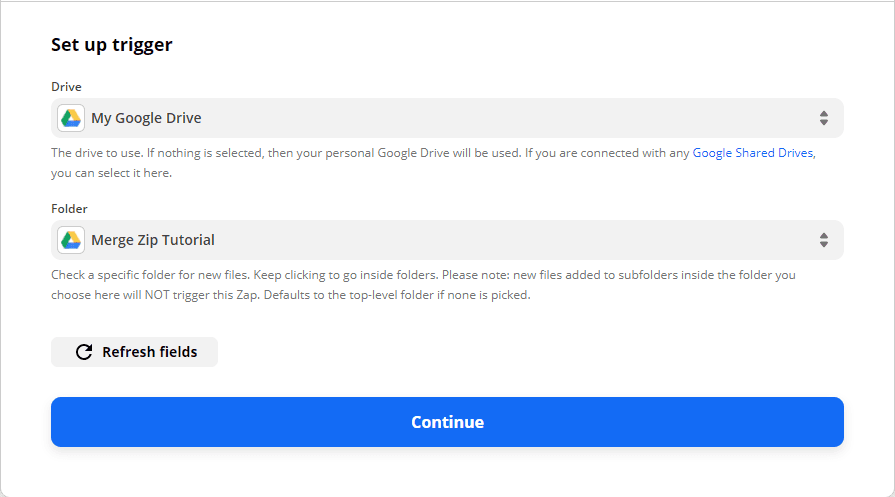
Task: Expand the Merge Zip Tutorial folder dropdown
Action: (153, 240)
